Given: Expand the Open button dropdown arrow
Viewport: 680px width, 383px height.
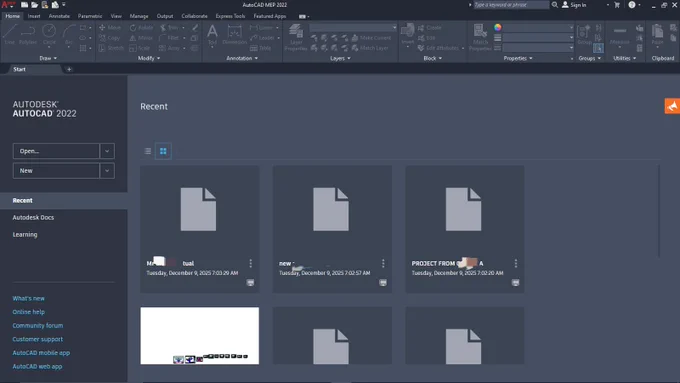Looking at the screenshot, I should (x=107, y=151).
